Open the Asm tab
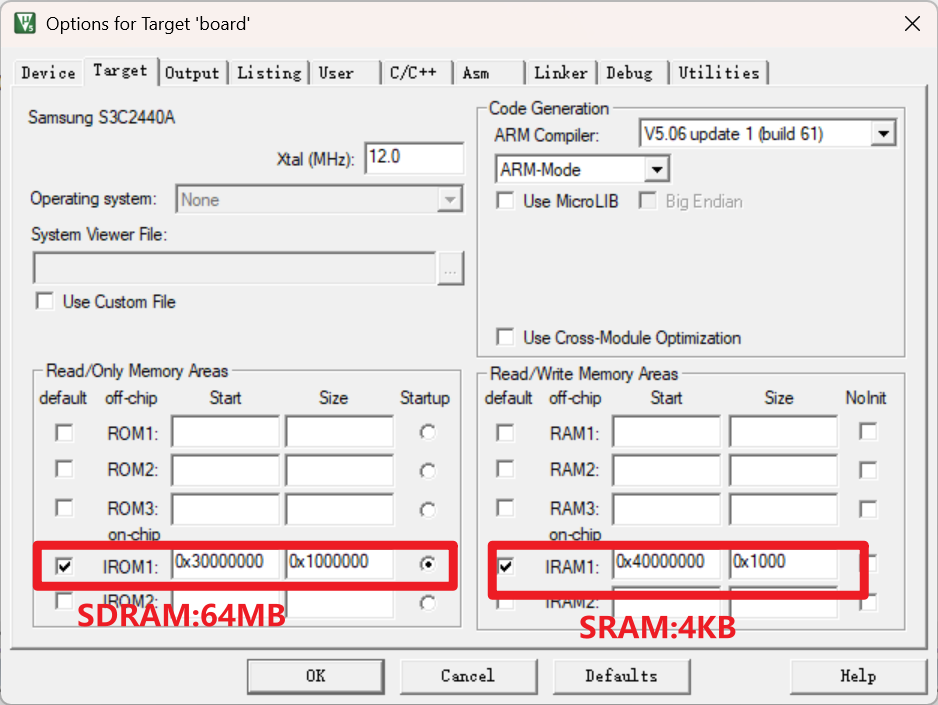 (488, 73)
